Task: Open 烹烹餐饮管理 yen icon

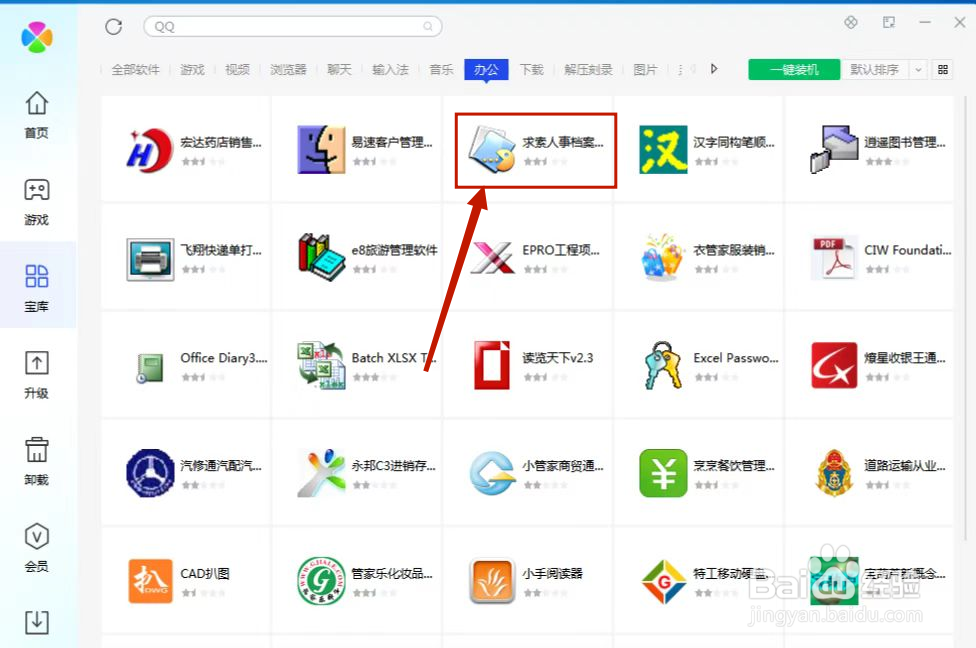Action: click(x=663, y=473)
